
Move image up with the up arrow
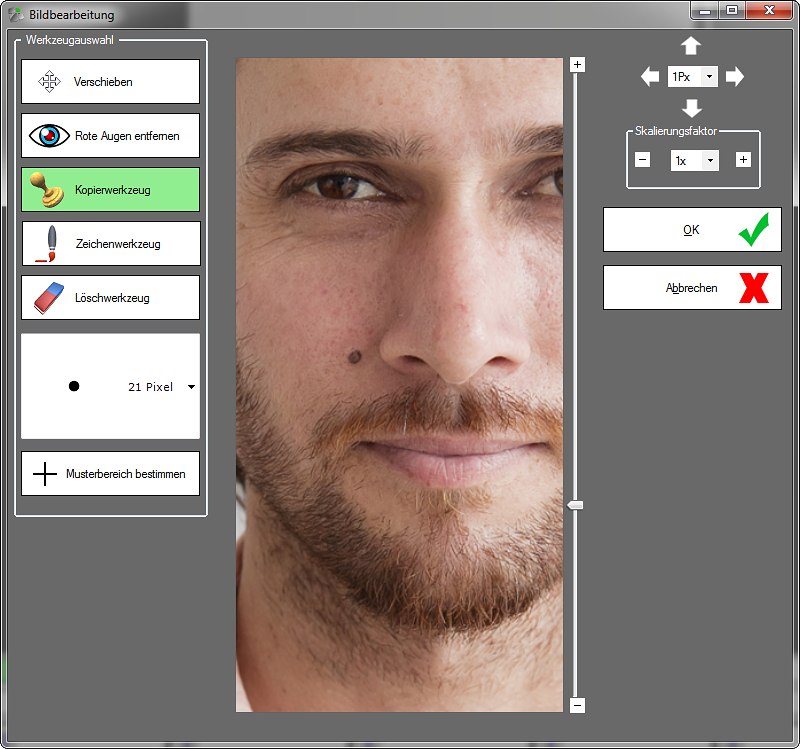point(691,46)
